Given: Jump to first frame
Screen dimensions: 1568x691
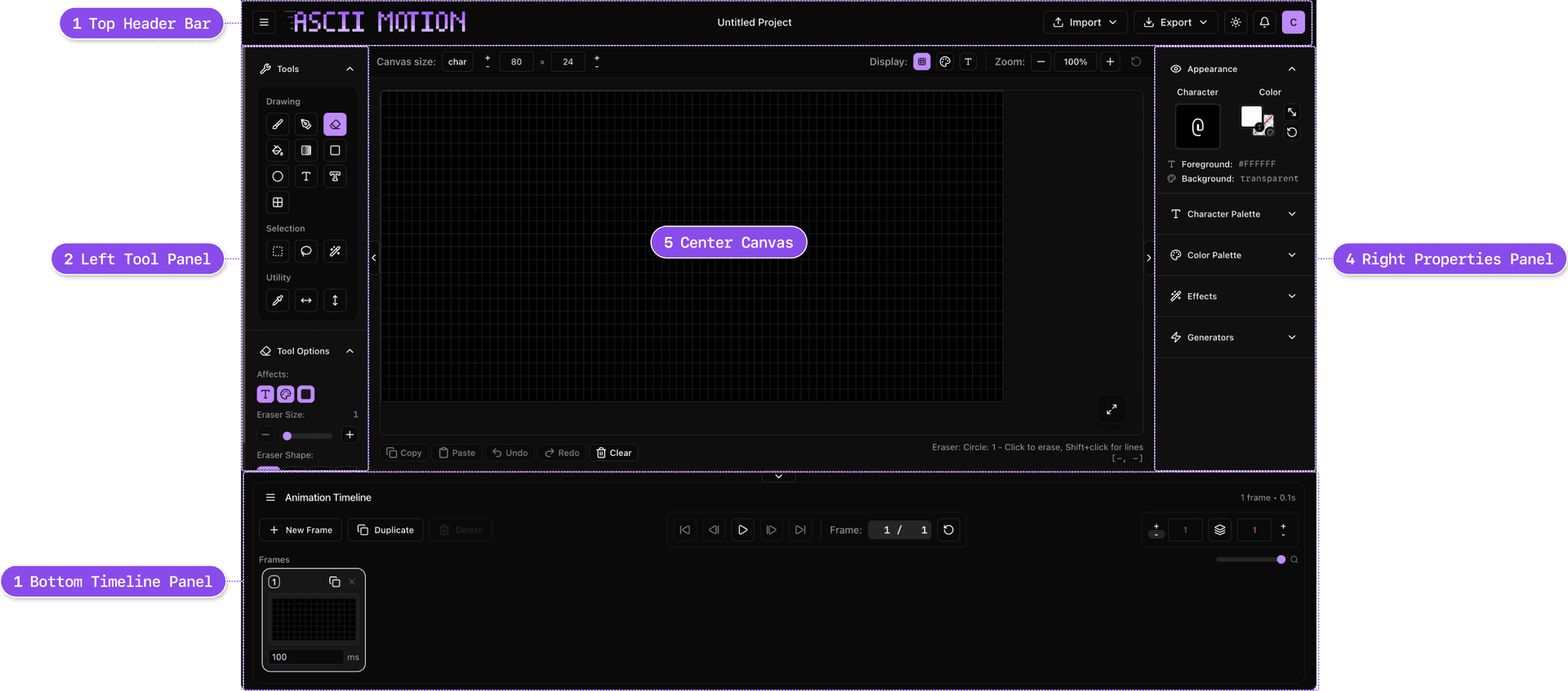Looking at the screenshot, I should [x=685, y=530].
